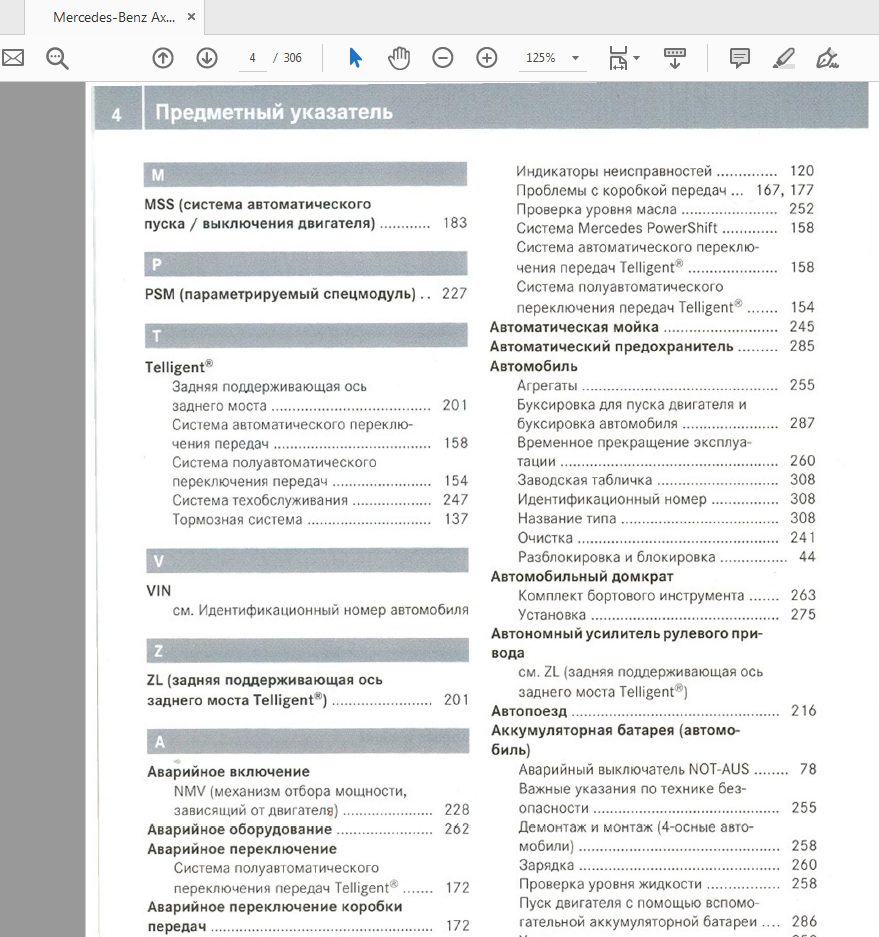Activate the hand pan tool
The width and height of the screenshot is (879, 937).
[399, 58]
